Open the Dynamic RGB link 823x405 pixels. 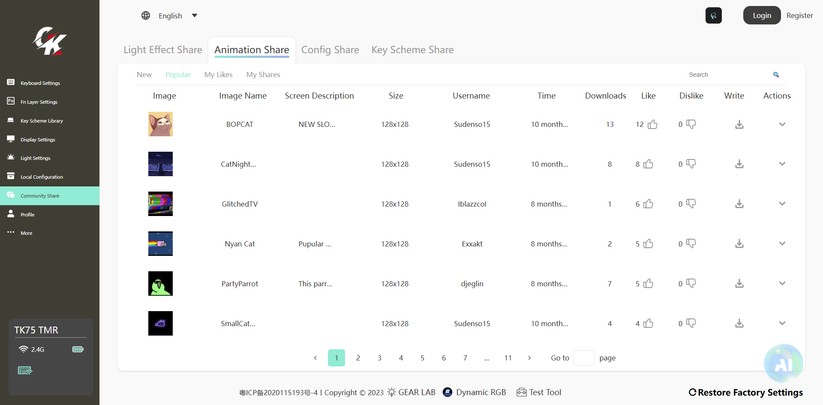[x=474, y=392]
